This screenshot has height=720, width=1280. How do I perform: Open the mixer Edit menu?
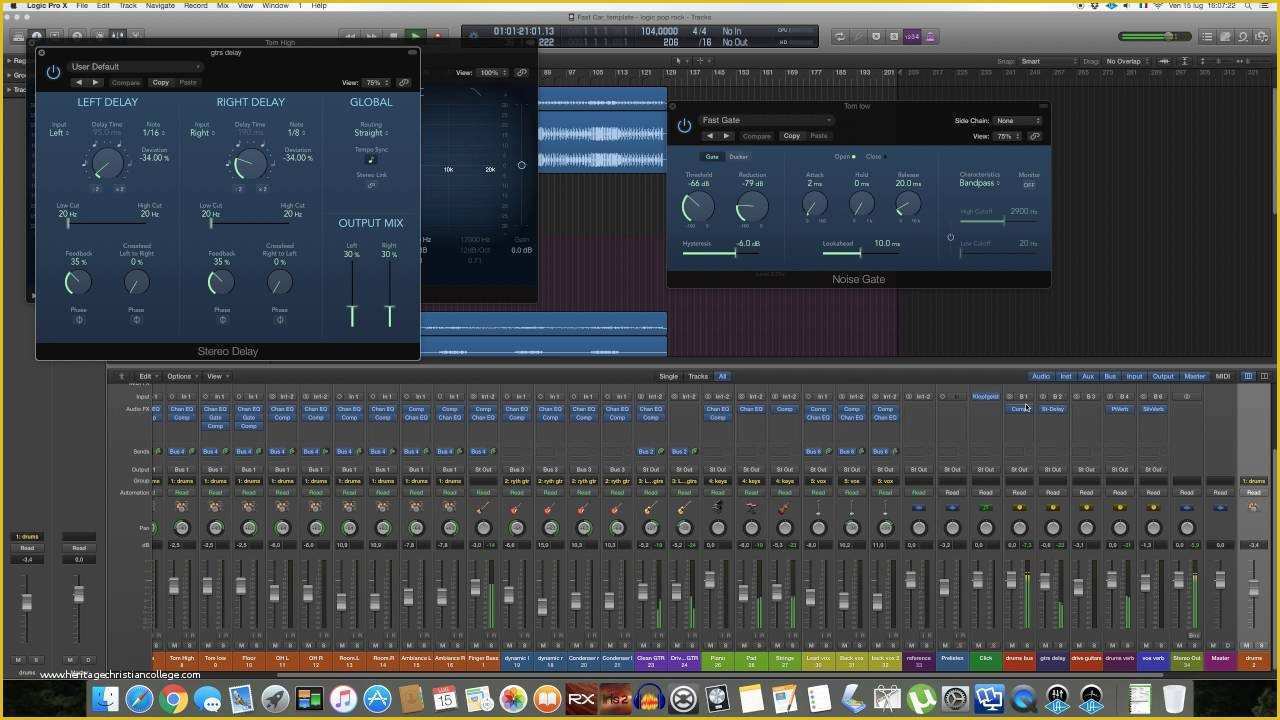point(147,376)
